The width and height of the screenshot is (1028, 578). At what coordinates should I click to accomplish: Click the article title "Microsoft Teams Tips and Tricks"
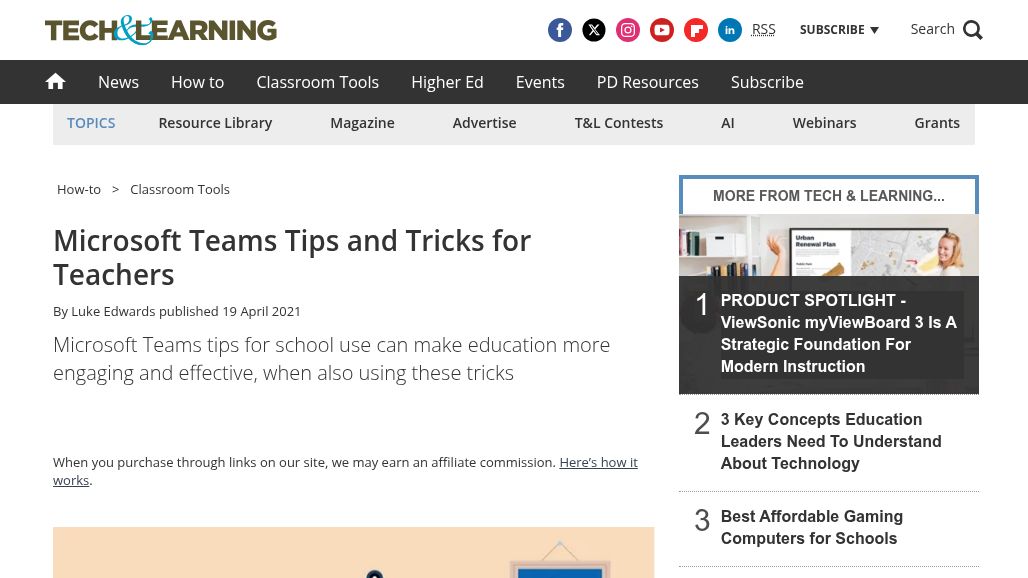pyautogui.click(x=292, y=258)
